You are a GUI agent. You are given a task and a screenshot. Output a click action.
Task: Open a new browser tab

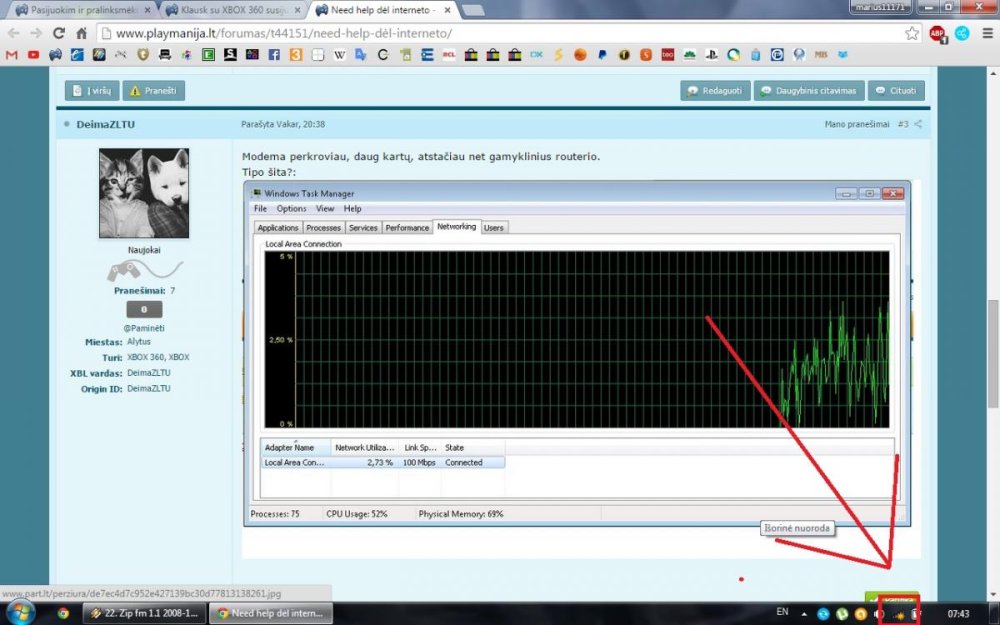(x=473, y=10)
